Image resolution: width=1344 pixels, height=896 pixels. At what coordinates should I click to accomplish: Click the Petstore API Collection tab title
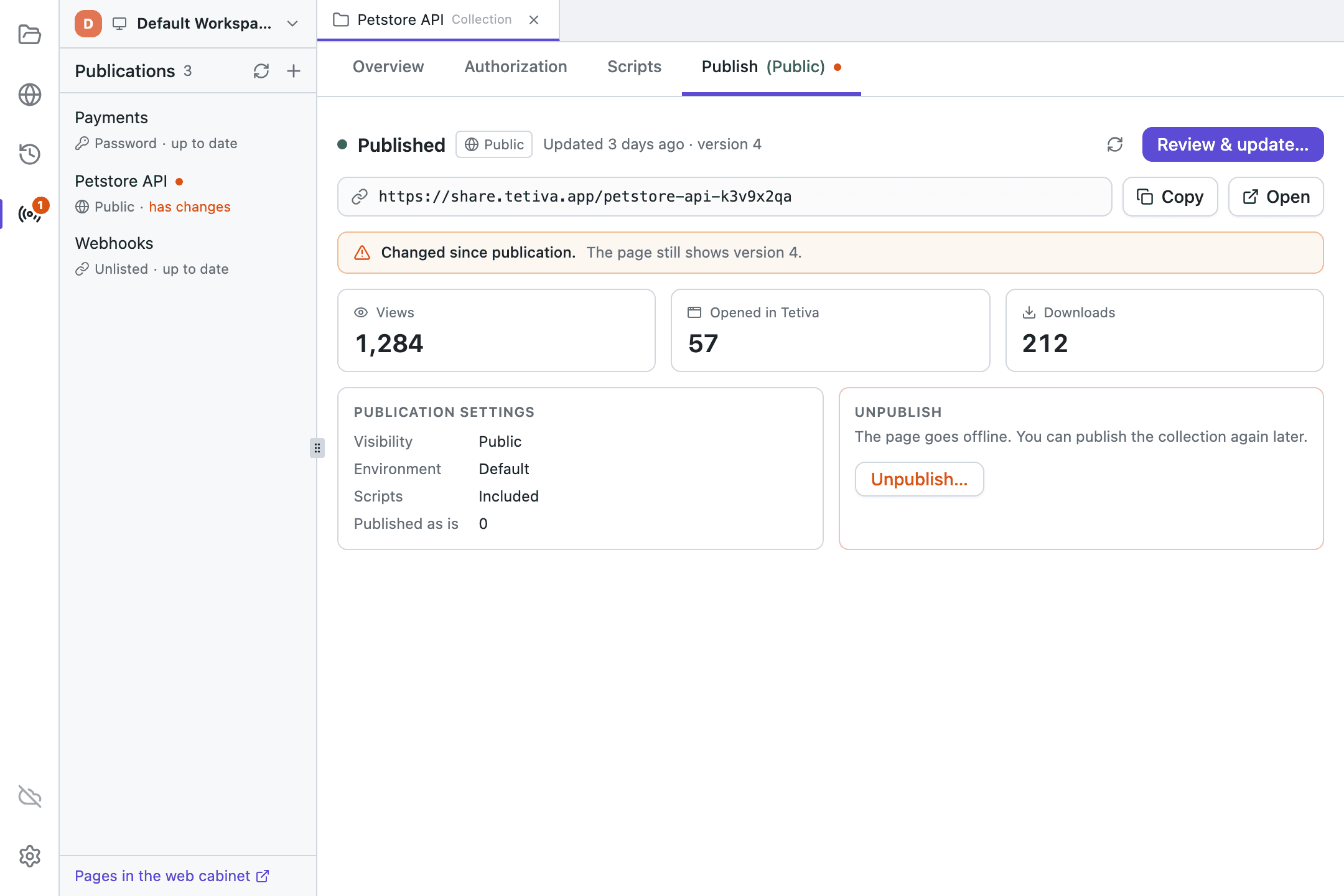click(434, 20)
